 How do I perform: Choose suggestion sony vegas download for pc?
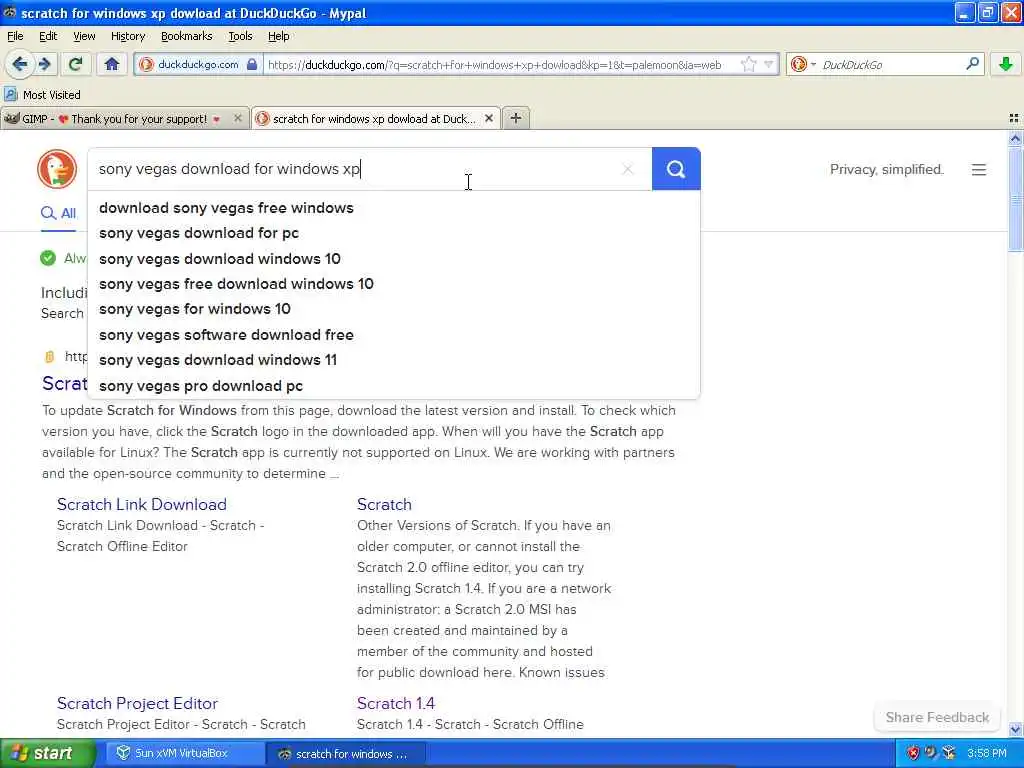(394, 233)
